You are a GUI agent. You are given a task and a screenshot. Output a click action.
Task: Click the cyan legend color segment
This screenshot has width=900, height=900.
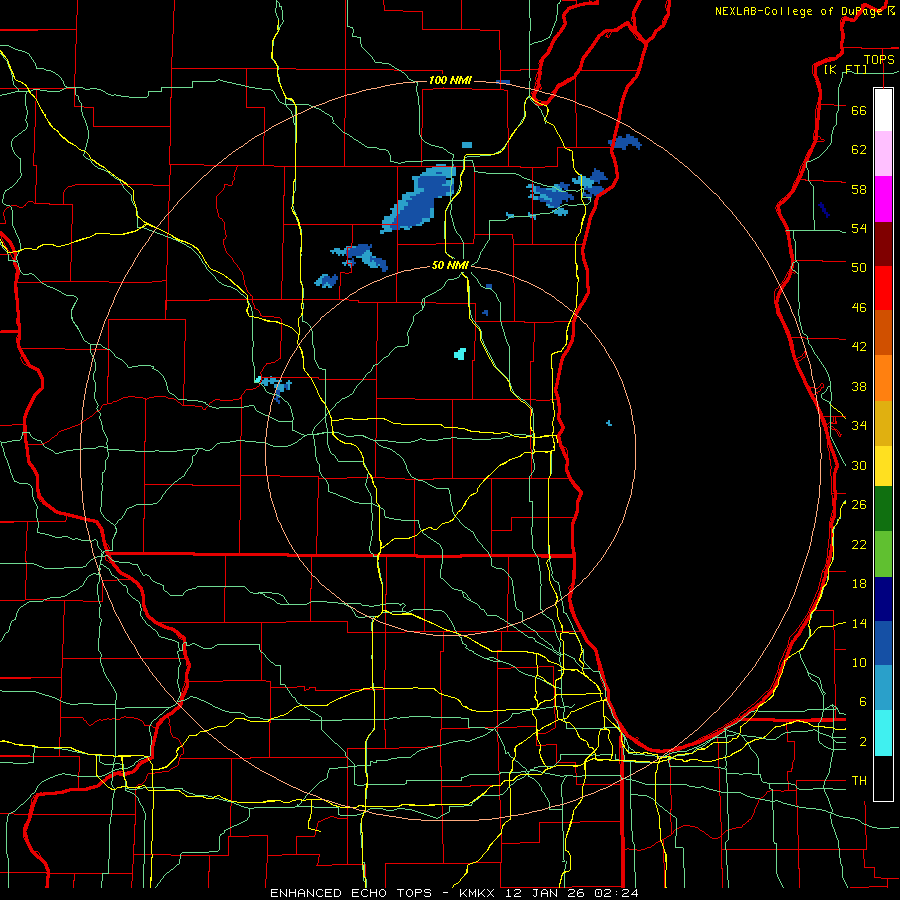point(883,733)
